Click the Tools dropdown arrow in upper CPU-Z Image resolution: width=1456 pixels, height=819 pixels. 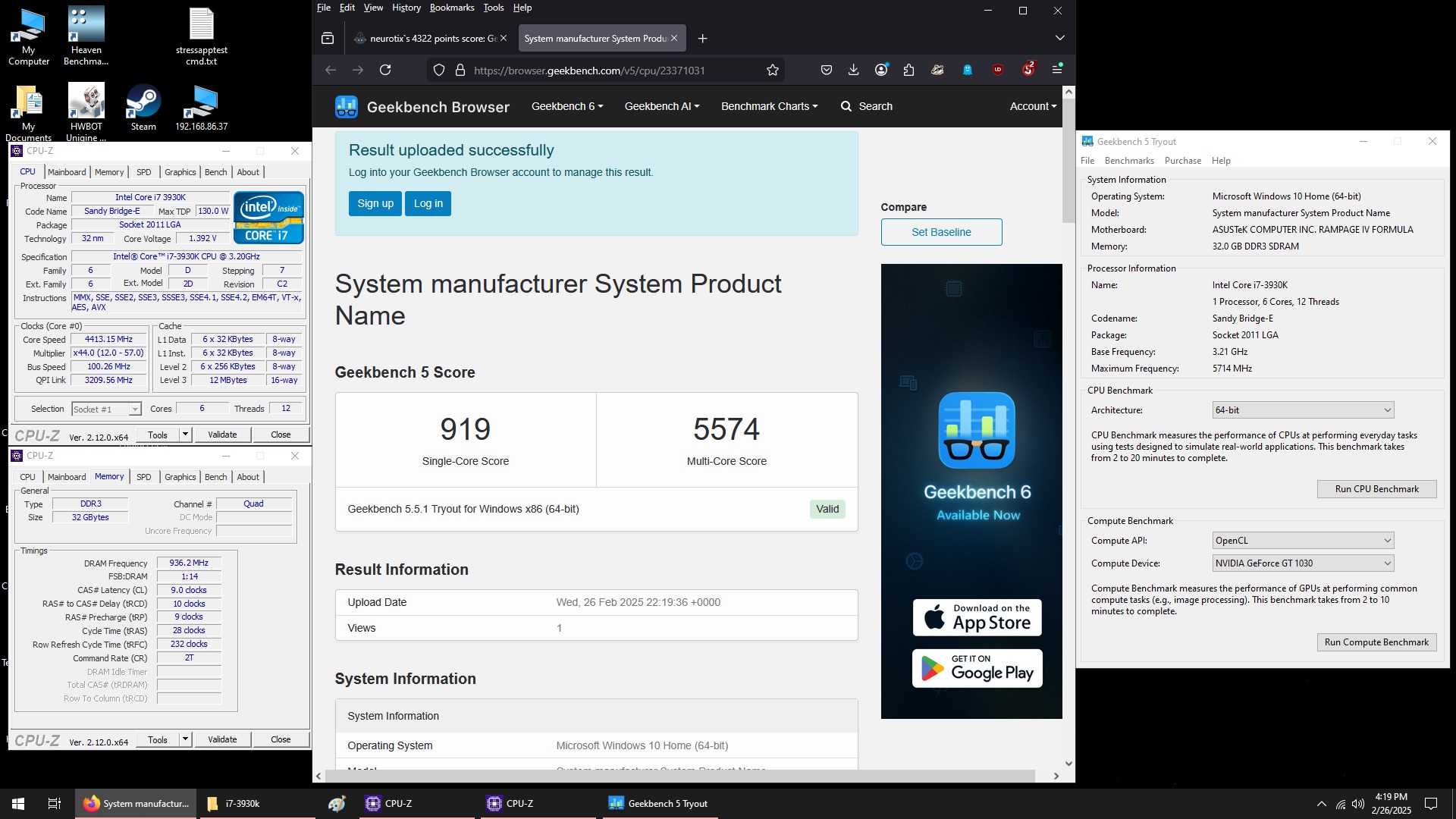[x=185, y=435]
